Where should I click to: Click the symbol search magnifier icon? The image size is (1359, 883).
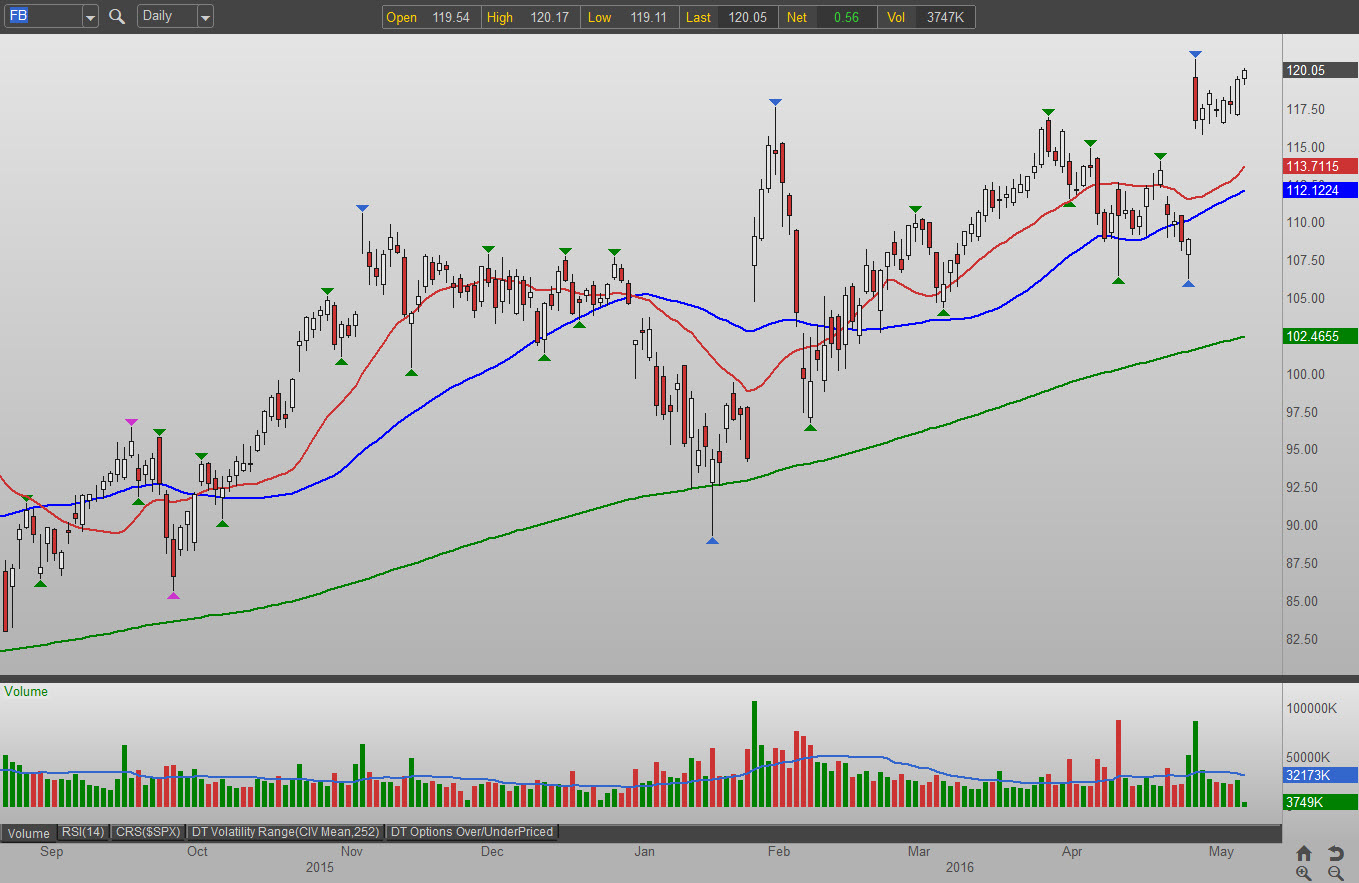pos(117,16)
